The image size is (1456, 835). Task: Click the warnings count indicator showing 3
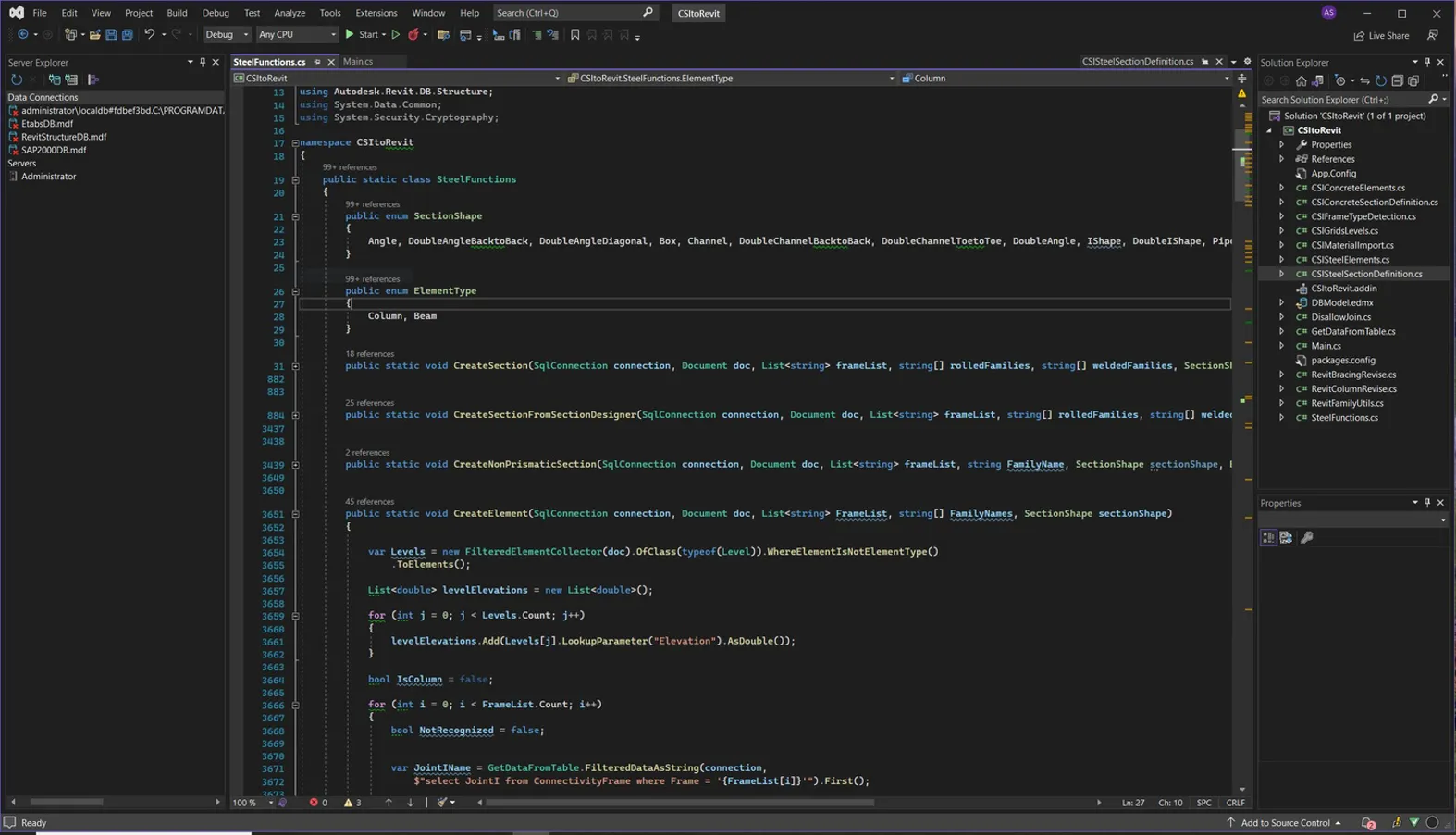[352, 803]
